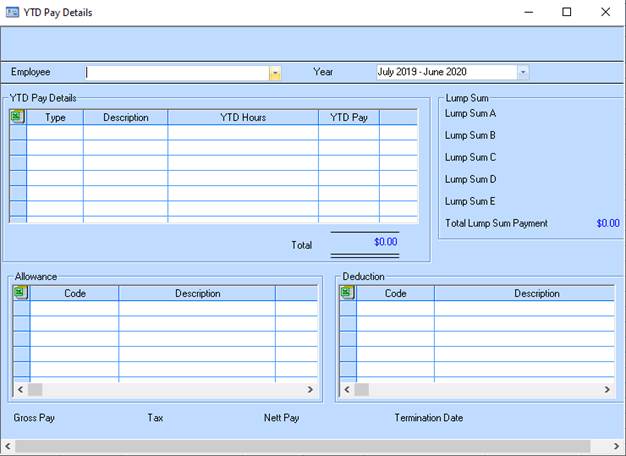Maximize the YTD Pay Details window

pos(566,12)
